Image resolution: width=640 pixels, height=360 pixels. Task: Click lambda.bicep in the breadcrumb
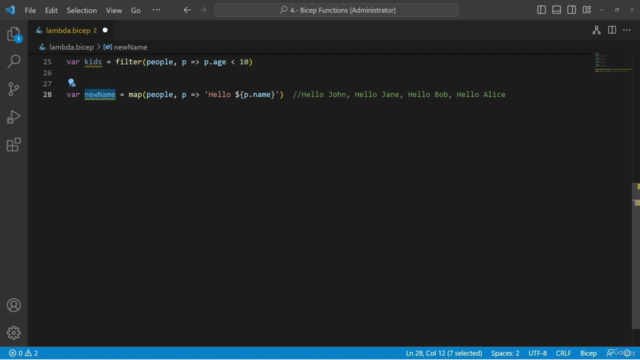(71, 47)
